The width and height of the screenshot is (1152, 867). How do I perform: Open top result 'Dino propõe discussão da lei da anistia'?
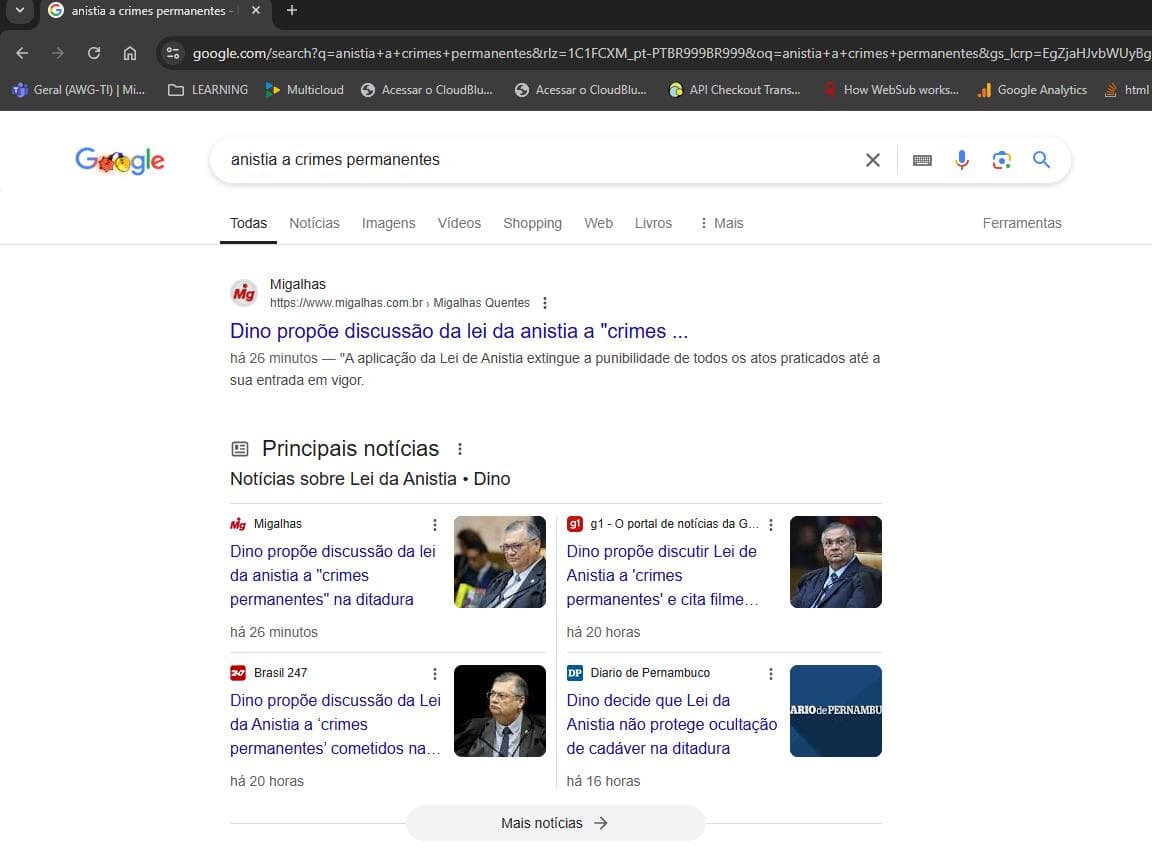[x=459, y=331]
